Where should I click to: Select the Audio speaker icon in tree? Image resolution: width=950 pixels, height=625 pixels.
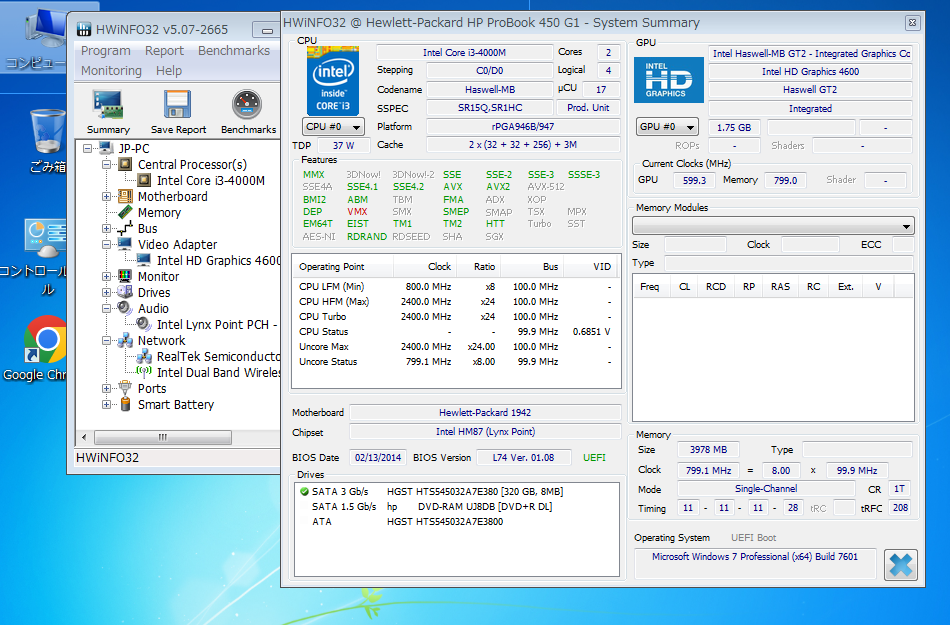[125, 308]
